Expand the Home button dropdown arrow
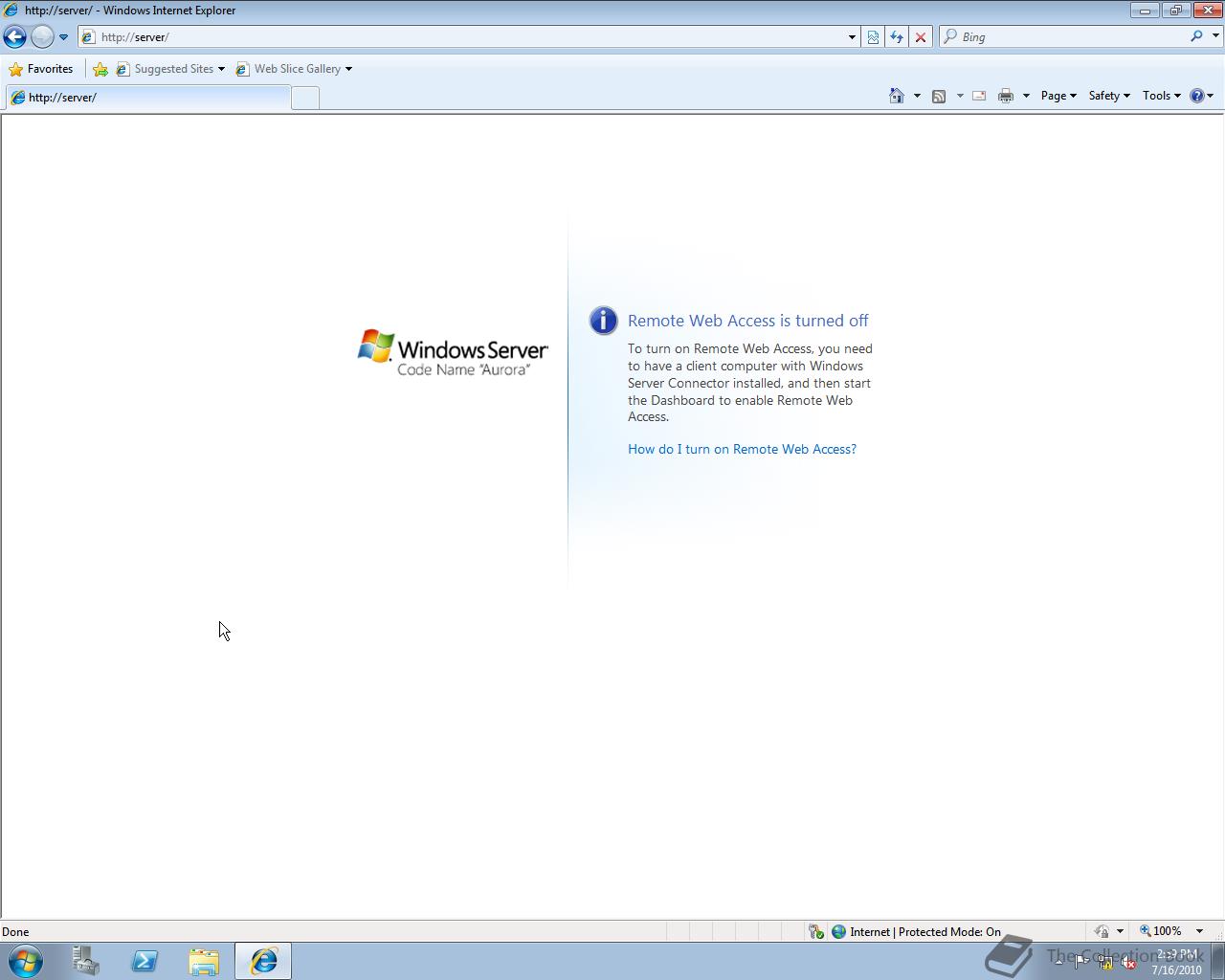1225x980 pixels. [x=917, y=96]
